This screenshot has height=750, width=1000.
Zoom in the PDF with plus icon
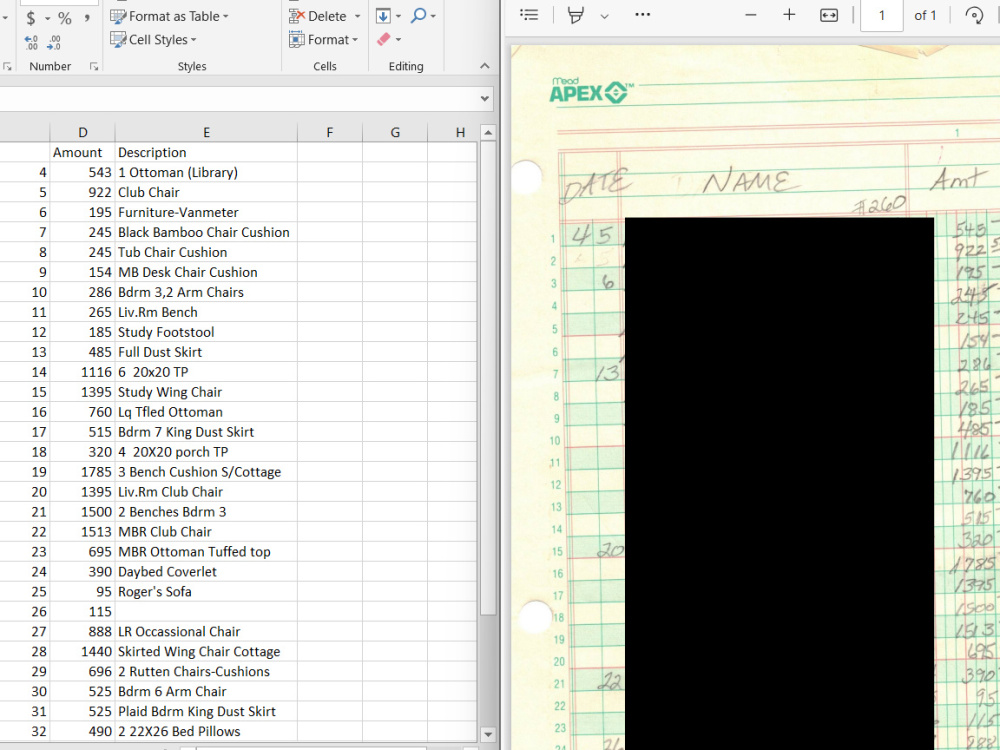789,15
